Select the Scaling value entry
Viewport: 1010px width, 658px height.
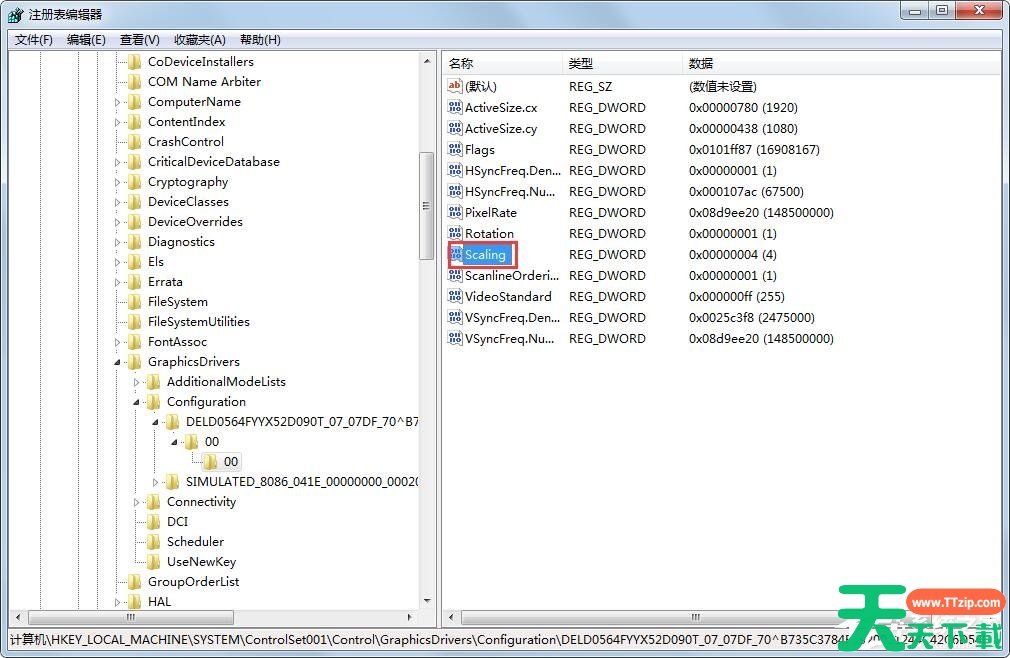coord(485,255)
